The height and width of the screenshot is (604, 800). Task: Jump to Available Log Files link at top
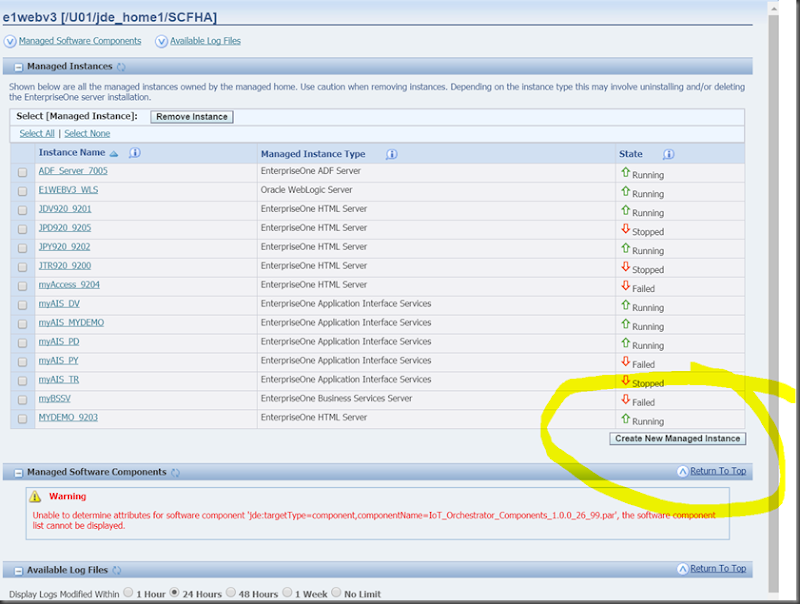[x=205, y=41]
